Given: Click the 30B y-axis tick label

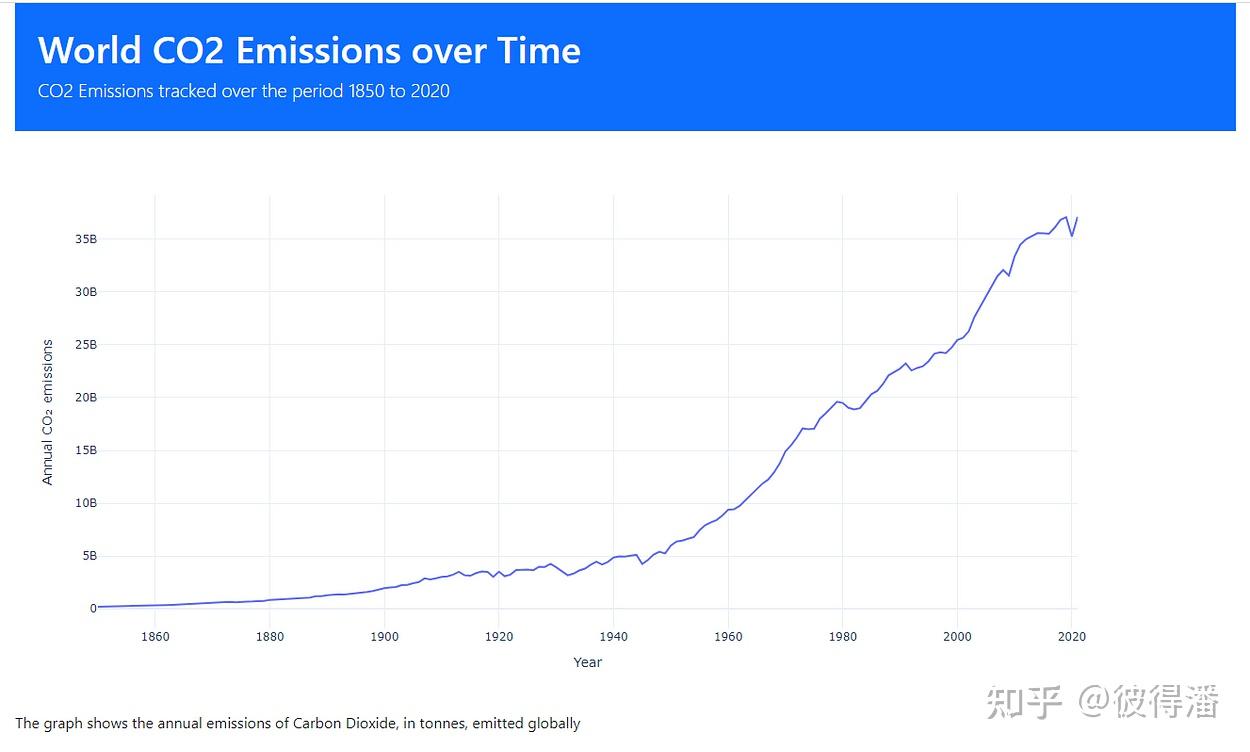Looking at the screenshot, I should point(85,292).
